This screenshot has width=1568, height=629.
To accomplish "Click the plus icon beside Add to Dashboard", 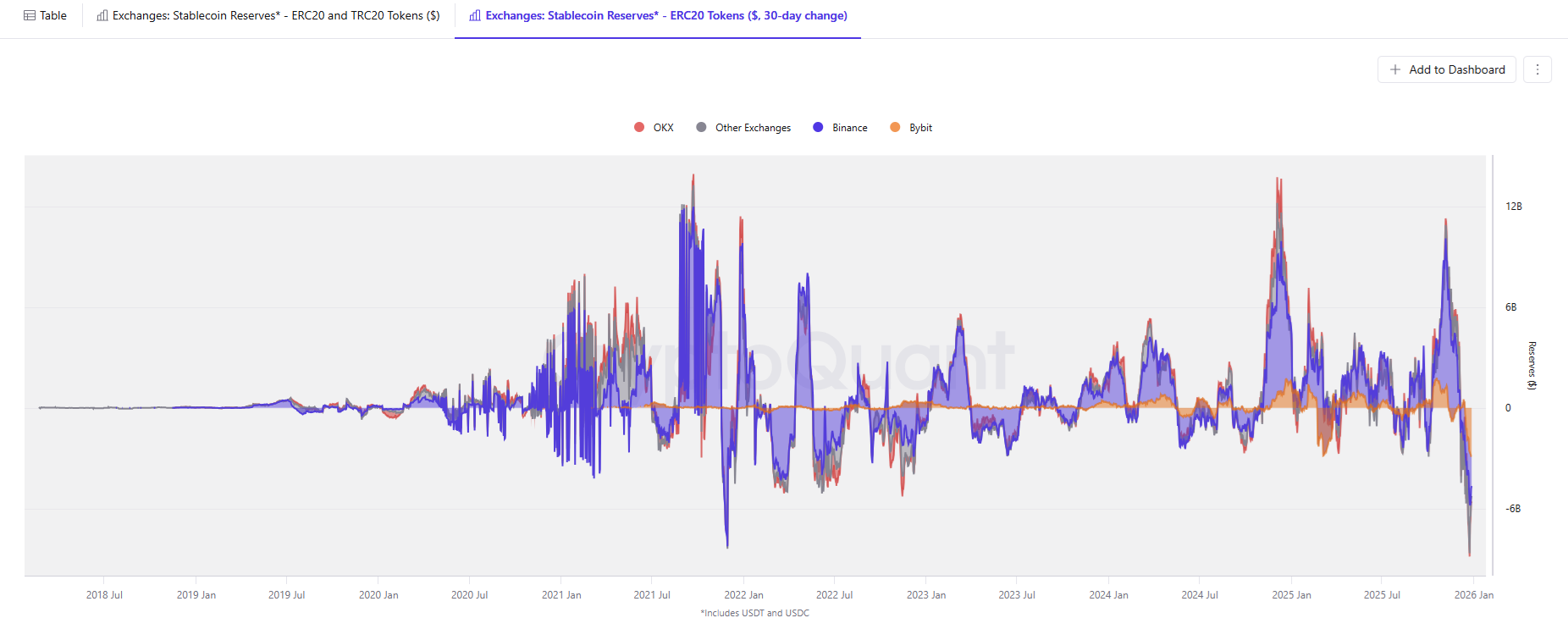I will (1395, 69).
